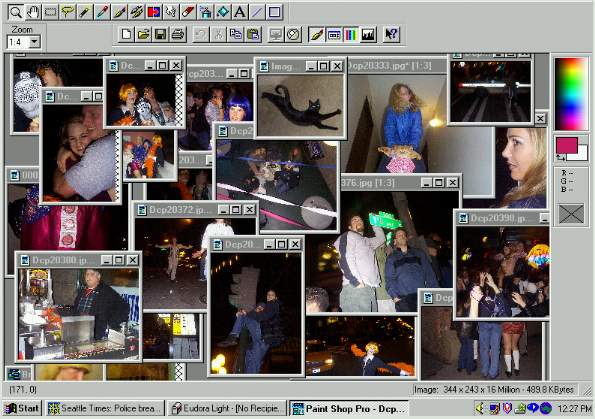This screenshot has height=419, width=595.
Task: Click the image size status text
Action: (x=493, y=389)
